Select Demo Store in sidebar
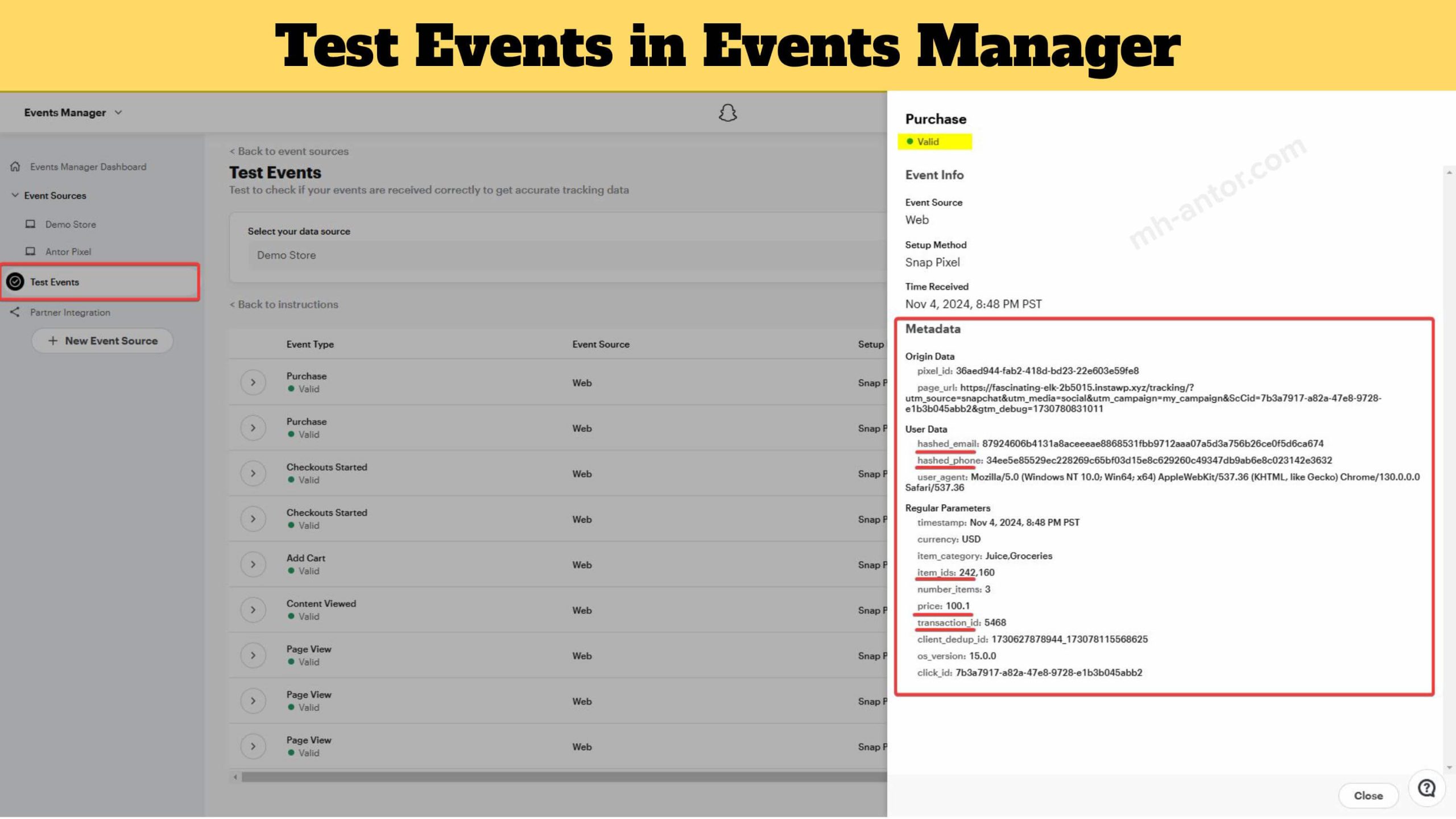 [x=71, y=225]
